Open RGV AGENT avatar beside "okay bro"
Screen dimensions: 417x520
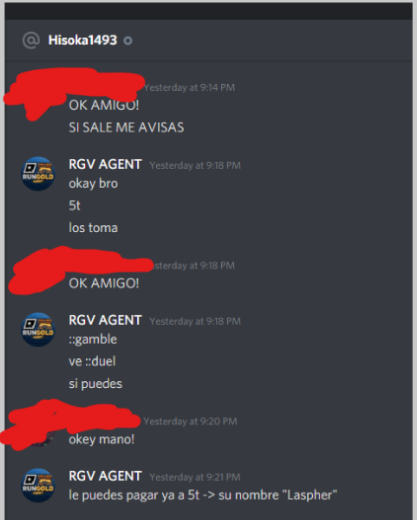coord(38,174)
